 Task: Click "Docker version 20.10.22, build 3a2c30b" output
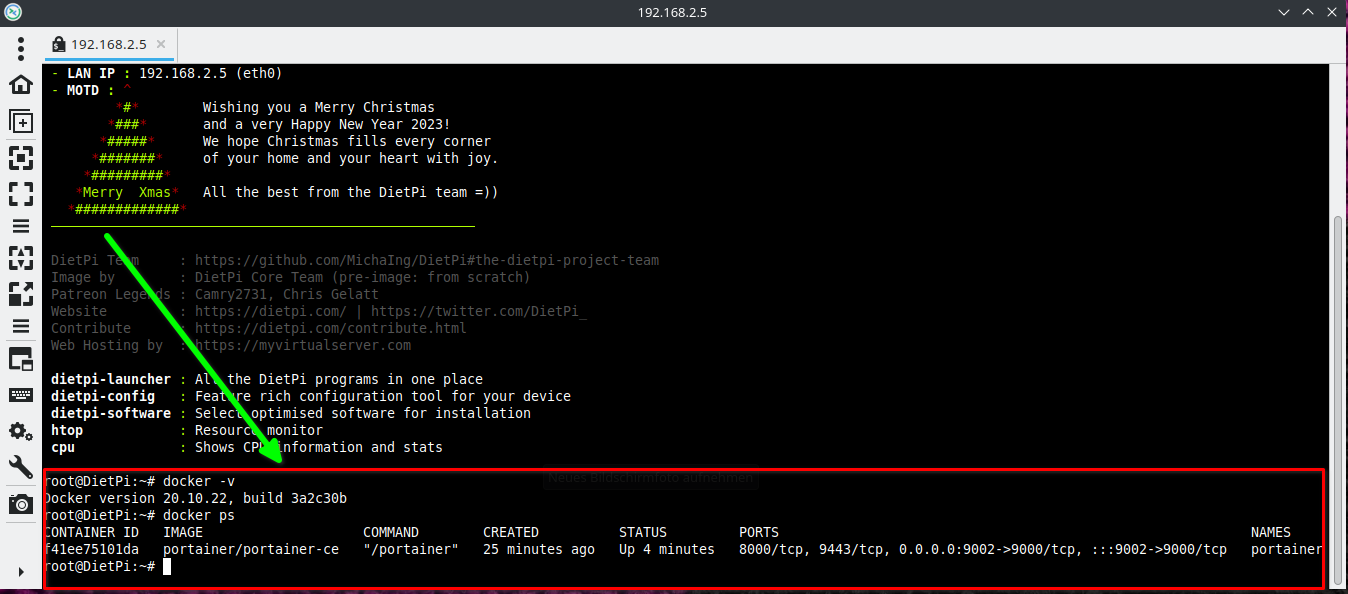pyautogui.click(x=196, y=498)
